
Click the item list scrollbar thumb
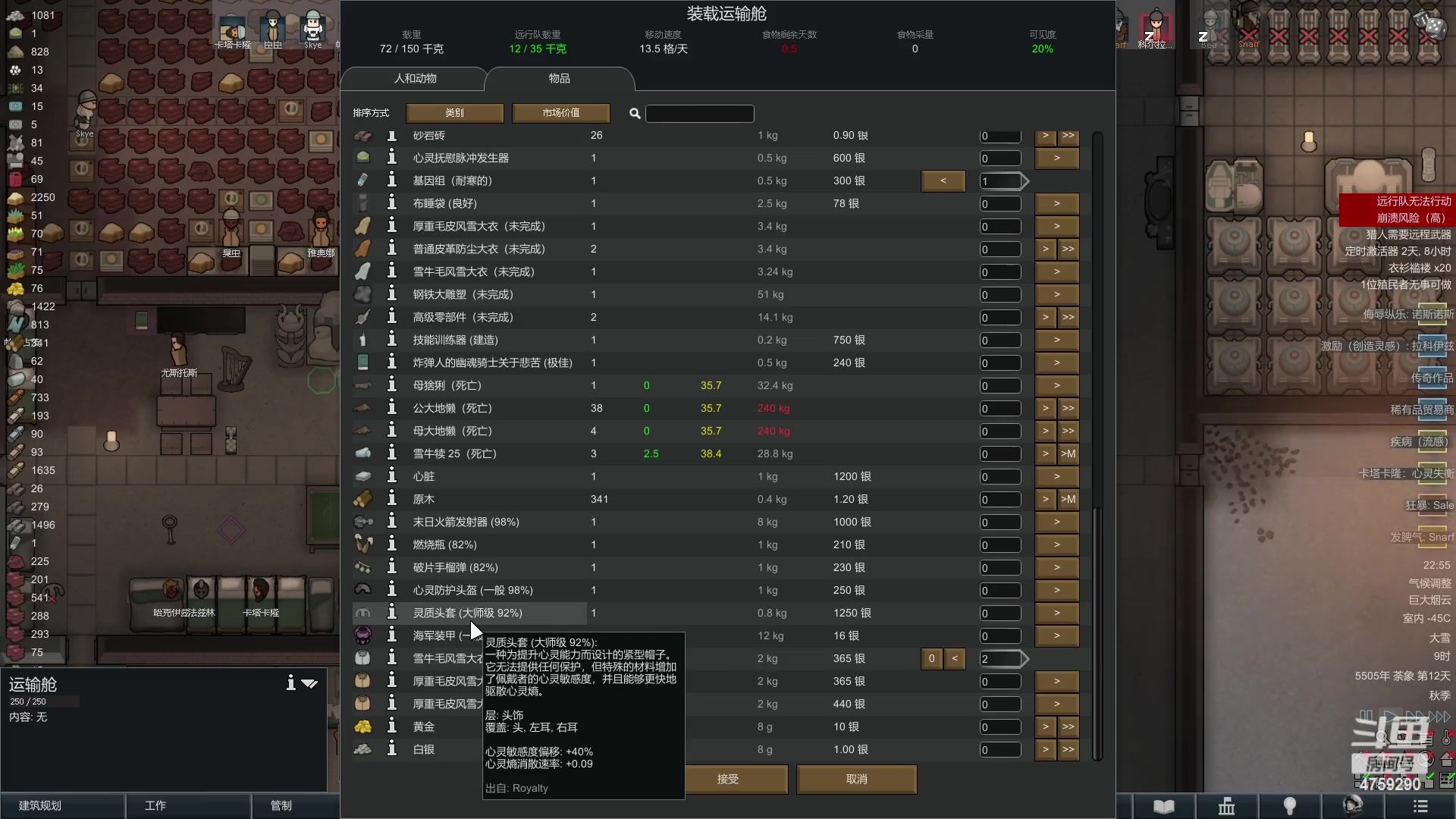[x=1097, y=633]
